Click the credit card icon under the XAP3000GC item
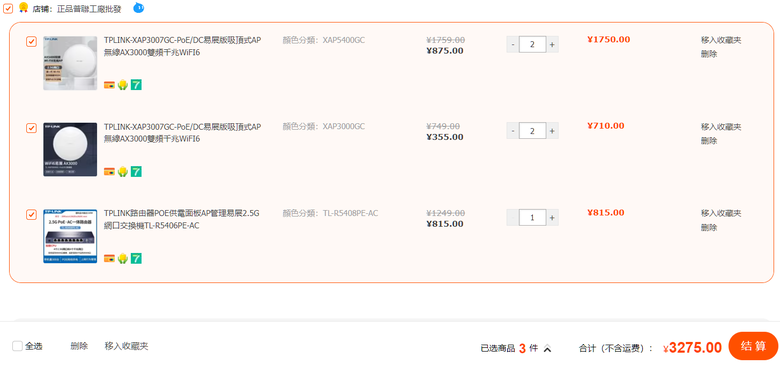Screen dimensions: 780x365 (x=109, y=172)
